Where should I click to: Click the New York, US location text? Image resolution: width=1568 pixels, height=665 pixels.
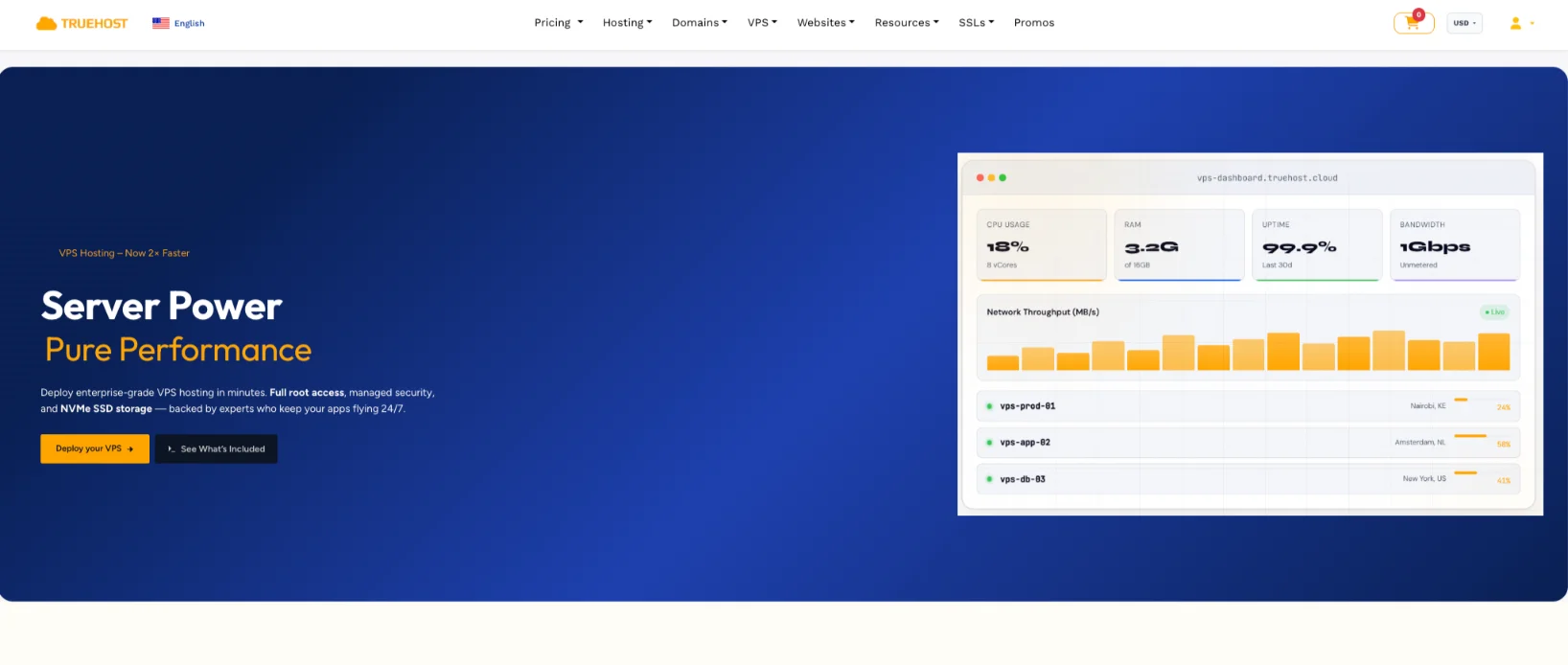point(1424,479)
